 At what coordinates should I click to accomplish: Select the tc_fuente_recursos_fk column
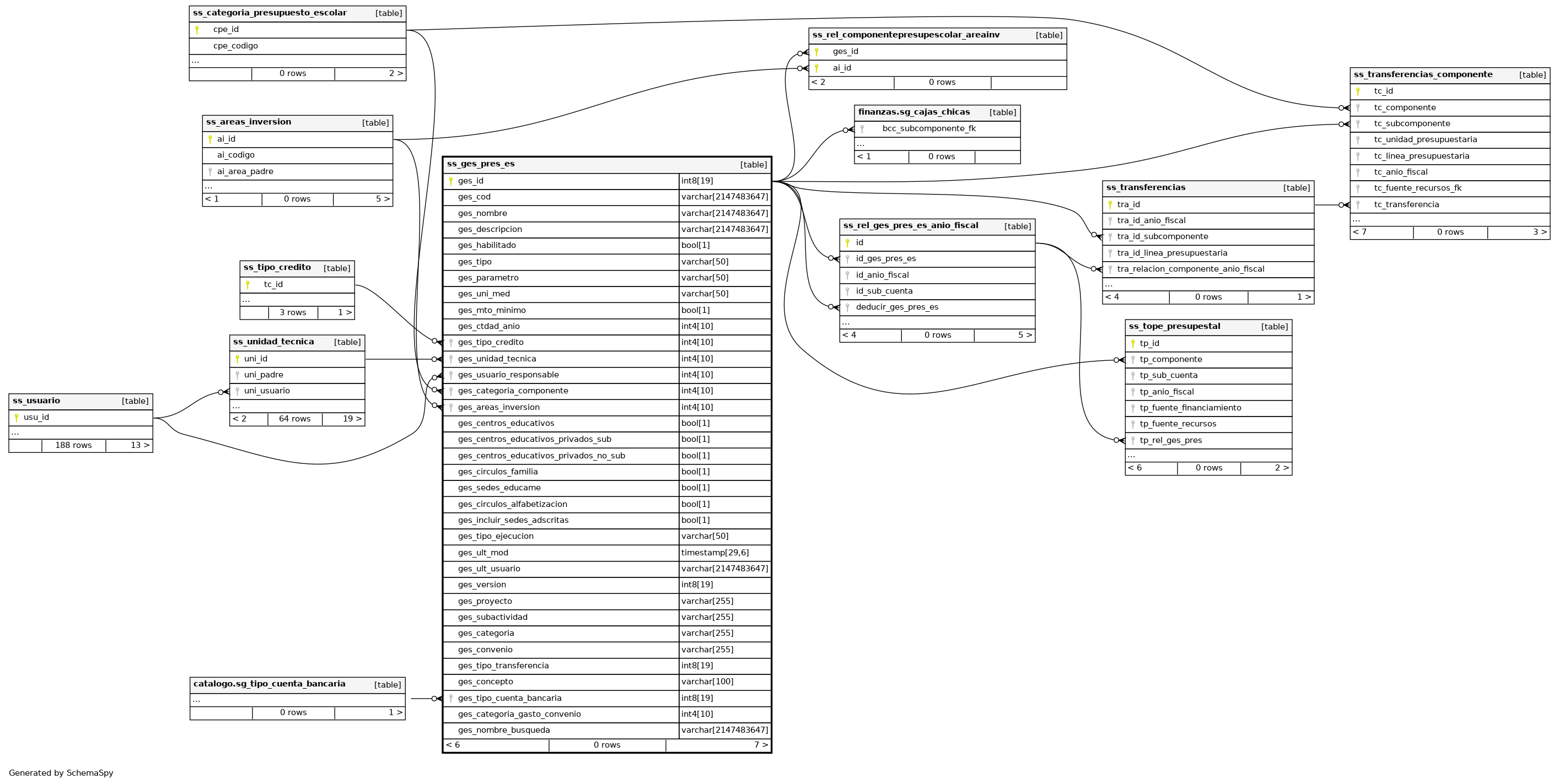click(x=1417, y=189)
